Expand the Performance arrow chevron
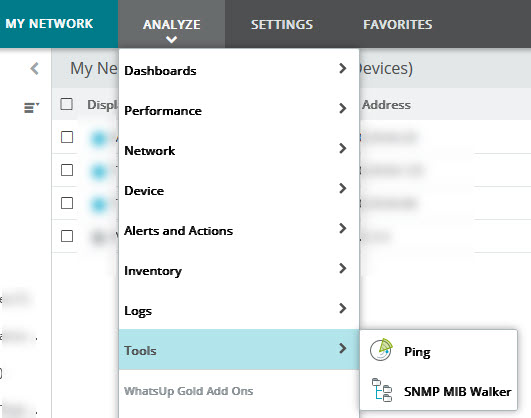 coord(342,108)
